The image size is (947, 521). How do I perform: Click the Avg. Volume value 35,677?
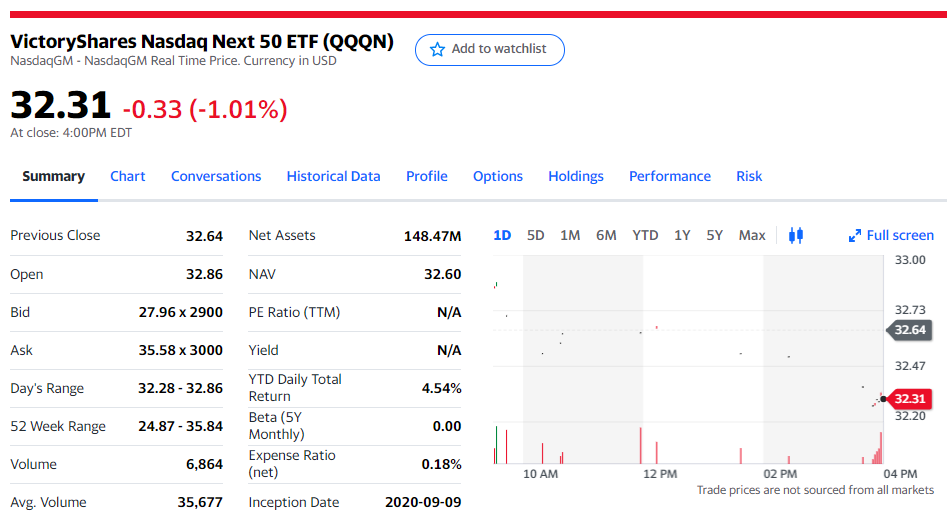[x=200, y=502]
